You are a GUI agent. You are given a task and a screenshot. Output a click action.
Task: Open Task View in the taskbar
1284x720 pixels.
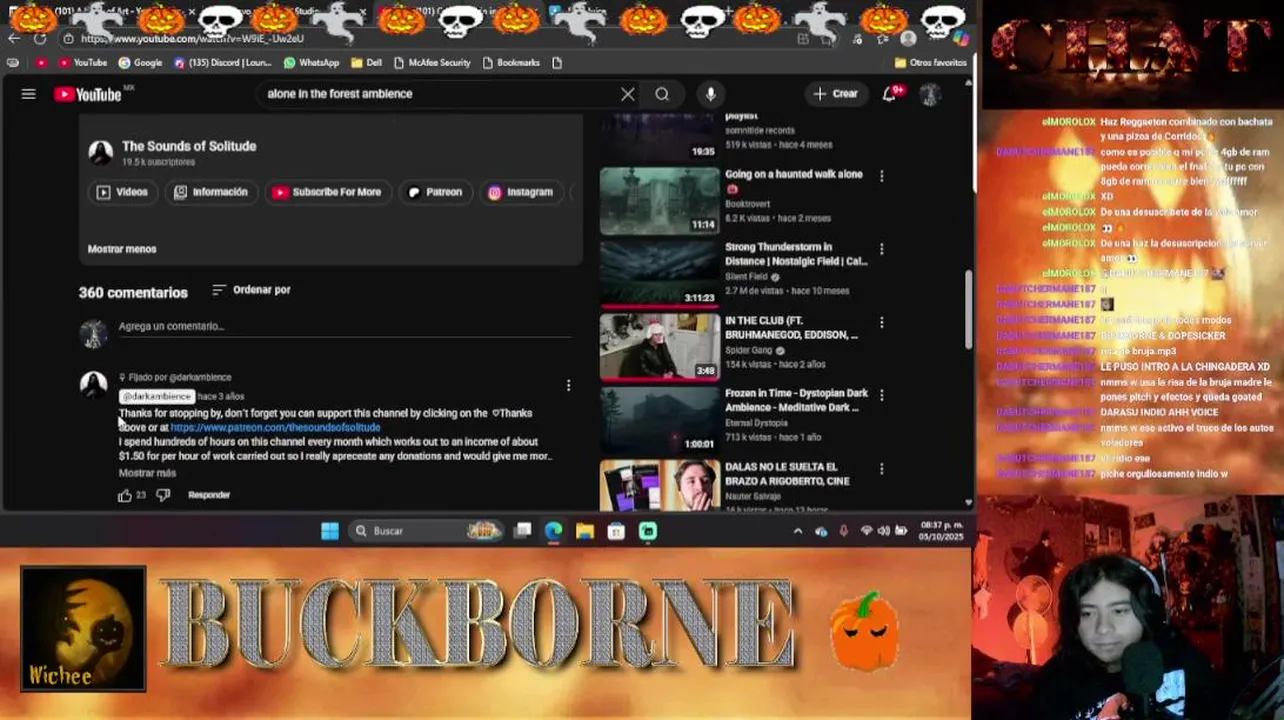(x=522, y=531)
